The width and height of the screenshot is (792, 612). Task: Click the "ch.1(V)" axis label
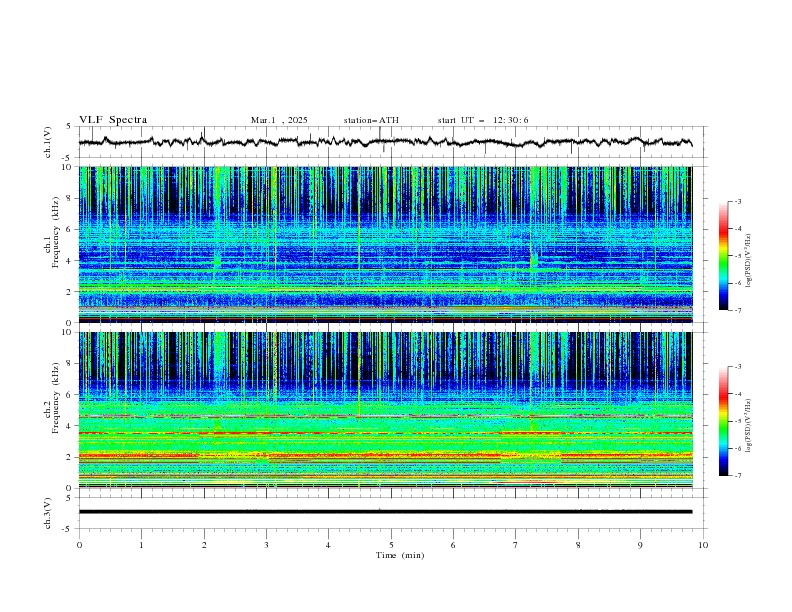(47, 142)
